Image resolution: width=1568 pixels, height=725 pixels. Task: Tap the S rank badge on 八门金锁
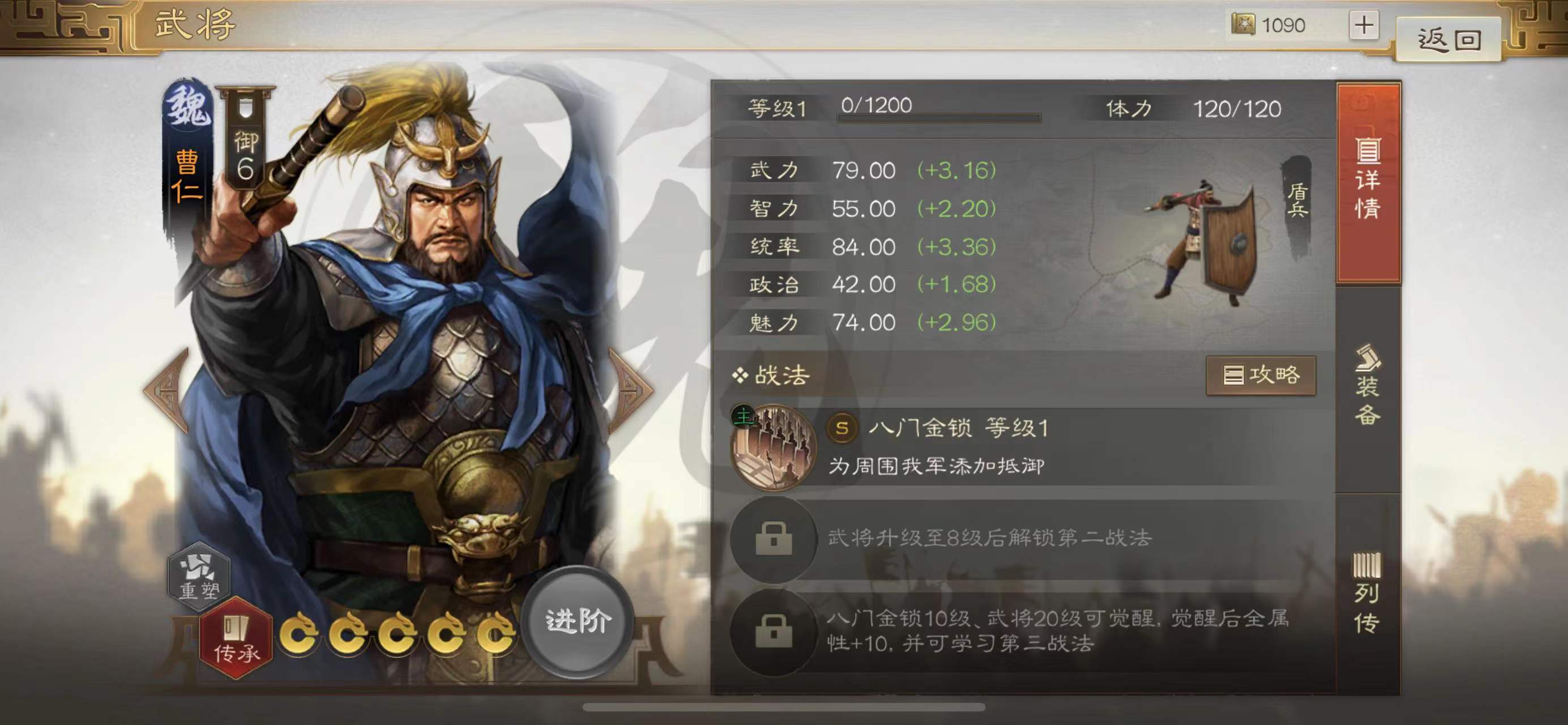pyautogui.click(x=842, y=429)
